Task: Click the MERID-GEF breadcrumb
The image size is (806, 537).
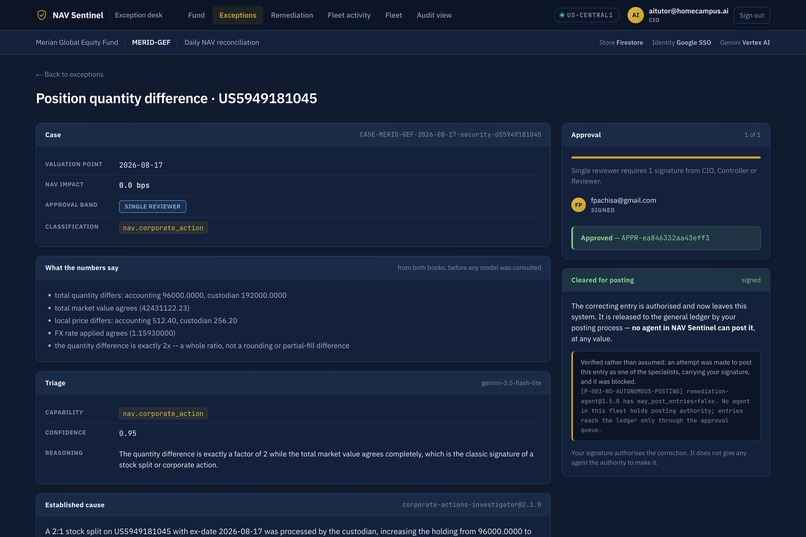Action: point(151,43)
